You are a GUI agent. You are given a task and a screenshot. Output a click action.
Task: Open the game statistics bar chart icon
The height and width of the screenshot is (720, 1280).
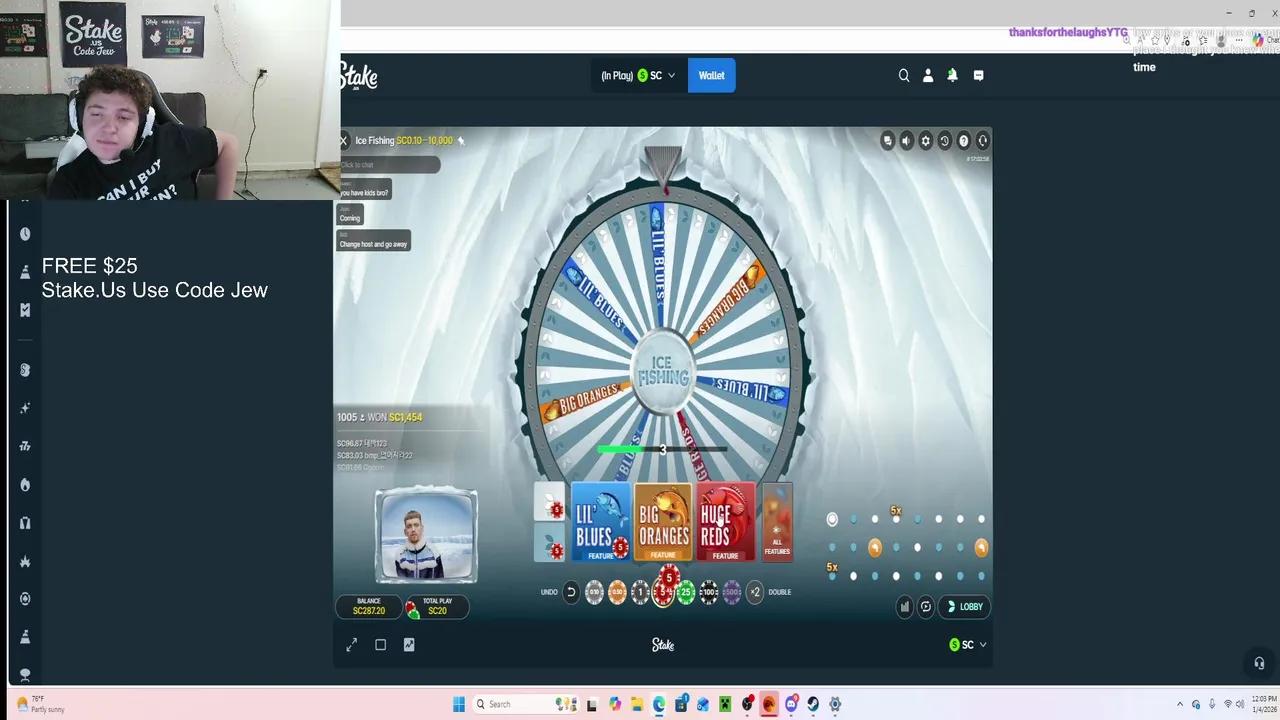(x=905, y=607)
